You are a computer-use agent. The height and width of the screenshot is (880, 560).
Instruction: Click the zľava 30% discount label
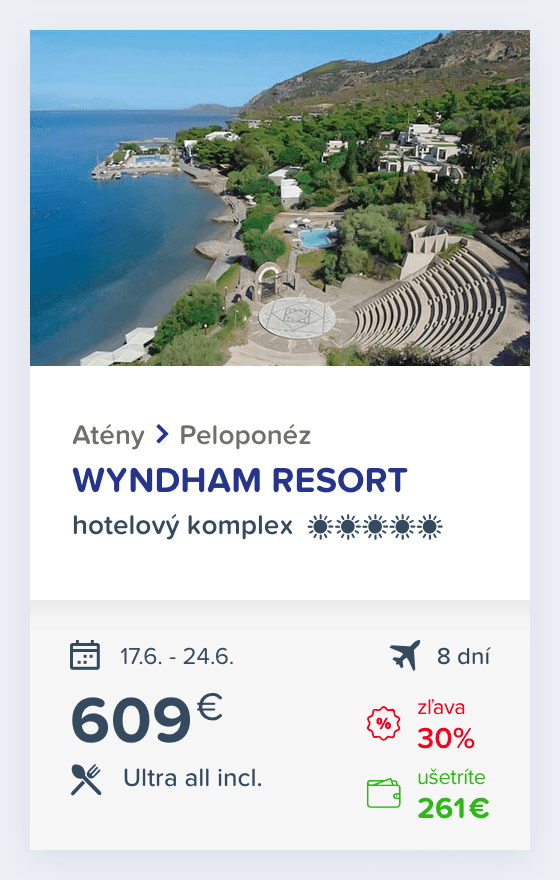coord(446,724)
